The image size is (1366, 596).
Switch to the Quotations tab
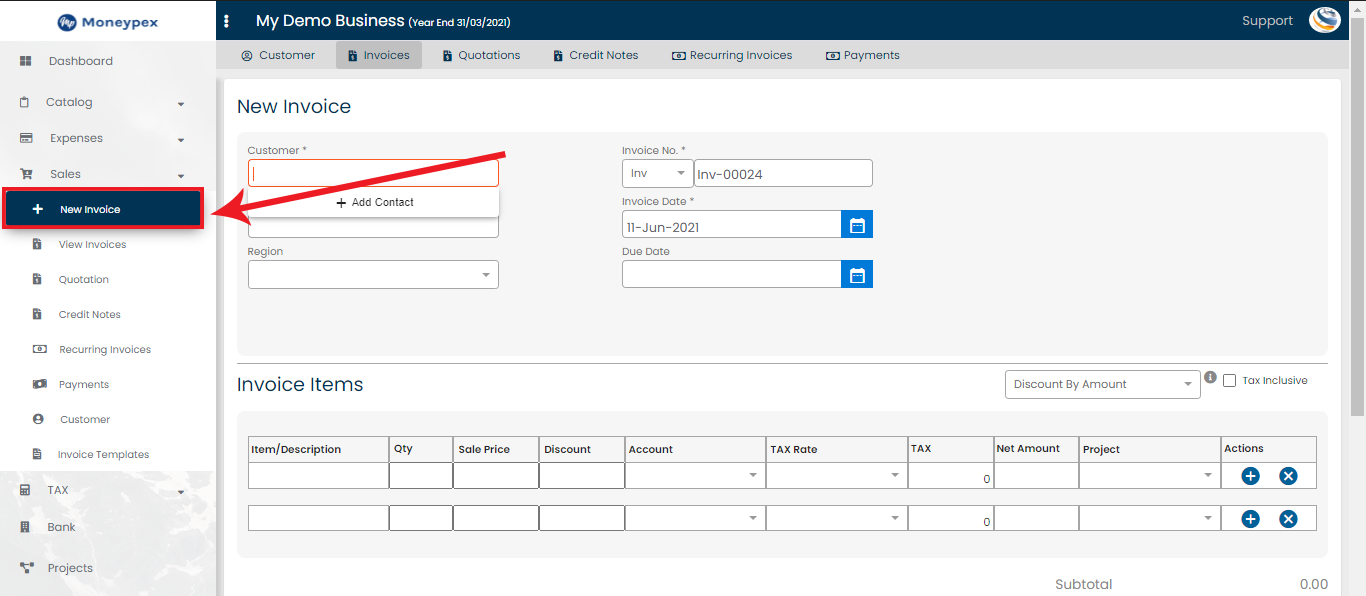pos(481,55)
